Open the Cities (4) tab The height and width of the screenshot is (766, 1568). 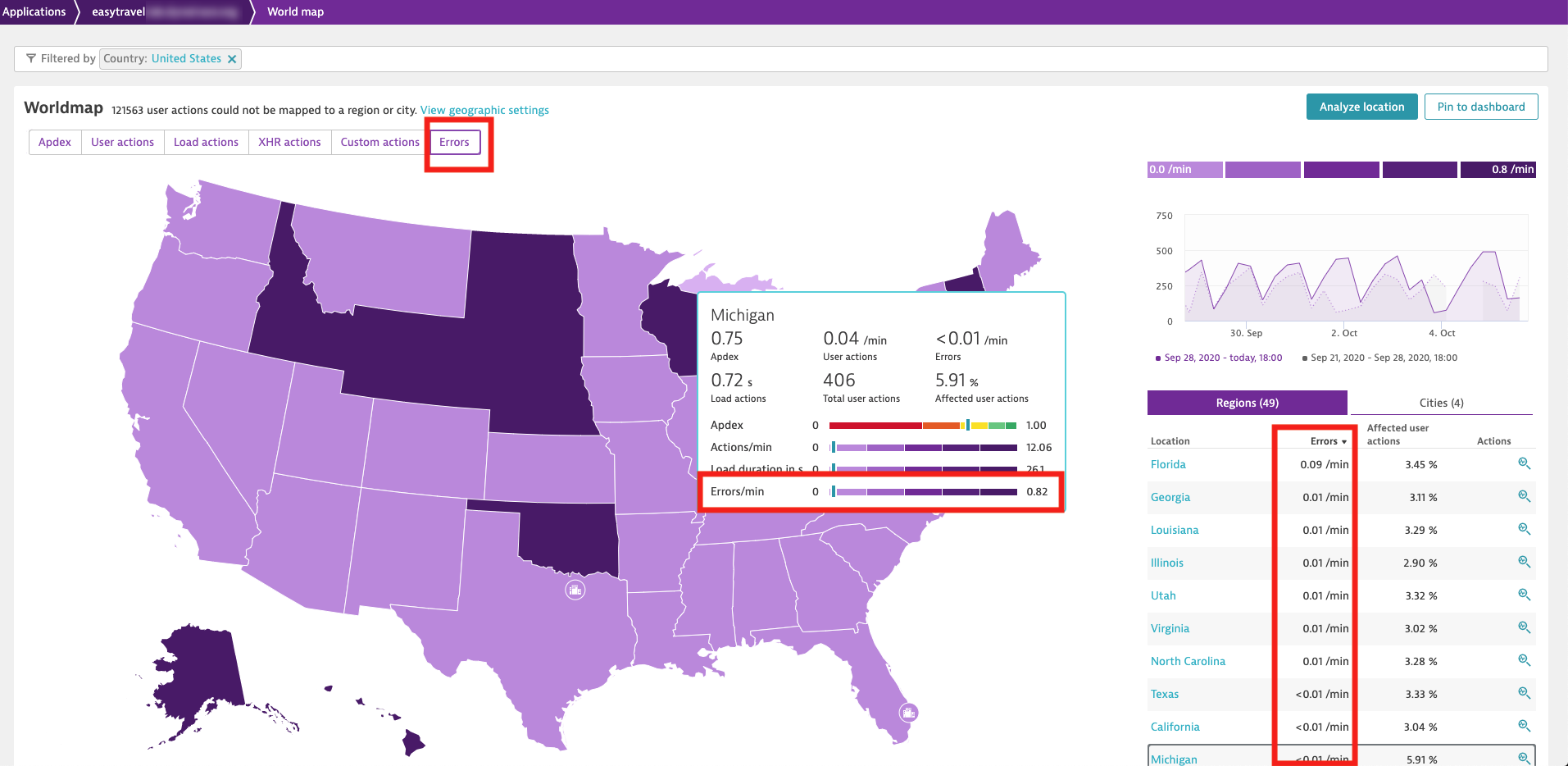coord(1441,403)
